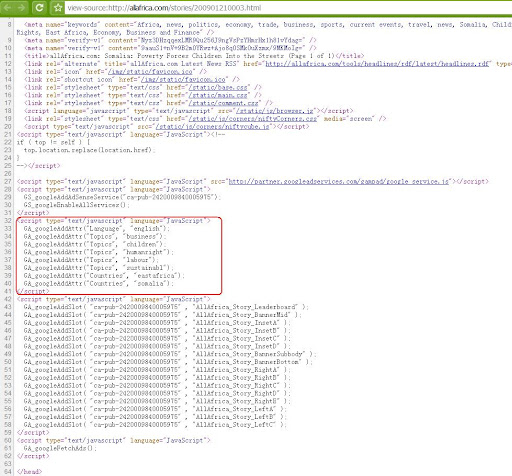Reload the page with the refresh icon
The image size is (512, 476).
click(39, 8)
